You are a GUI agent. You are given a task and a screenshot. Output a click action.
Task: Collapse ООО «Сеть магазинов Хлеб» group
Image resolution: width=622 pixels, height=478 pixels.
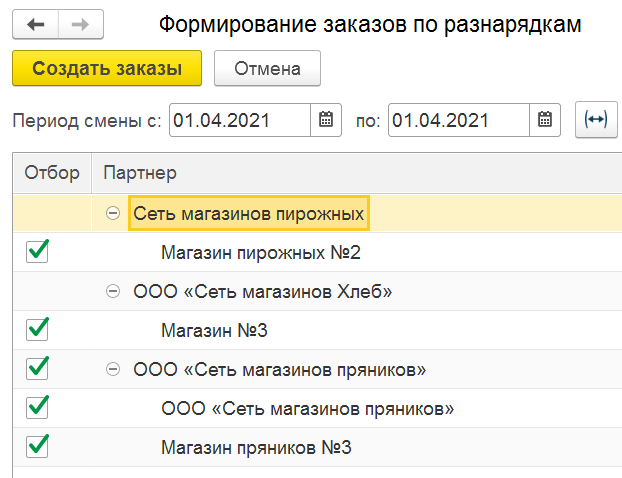(113, 291)
